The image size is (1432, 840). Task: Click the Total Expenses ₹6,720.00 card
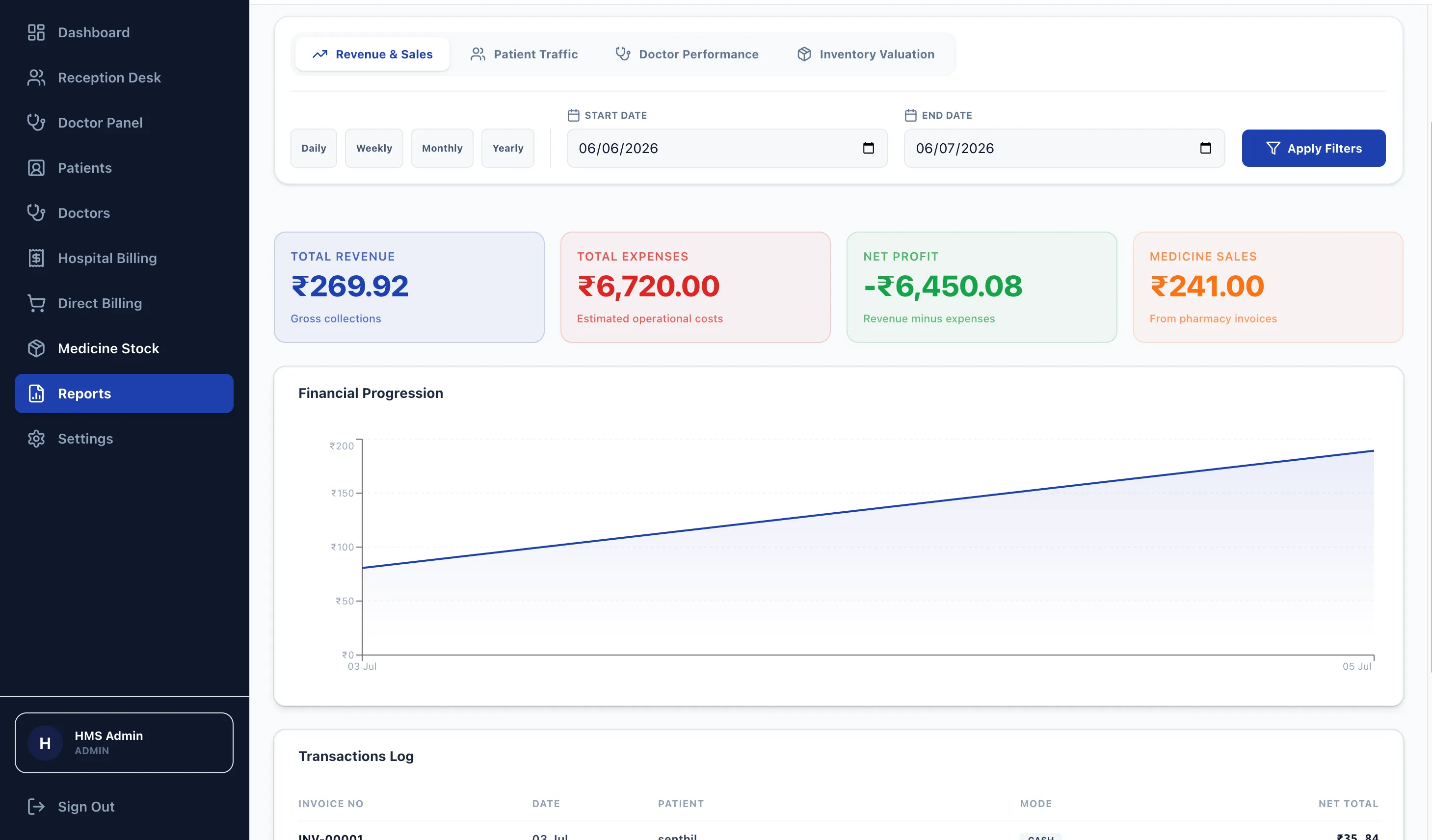tap(695, 287)
